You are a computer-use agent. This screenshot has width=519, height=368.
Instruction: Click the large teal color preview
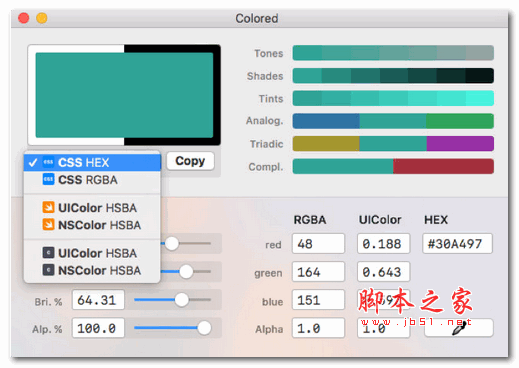(x=124, y=95)
